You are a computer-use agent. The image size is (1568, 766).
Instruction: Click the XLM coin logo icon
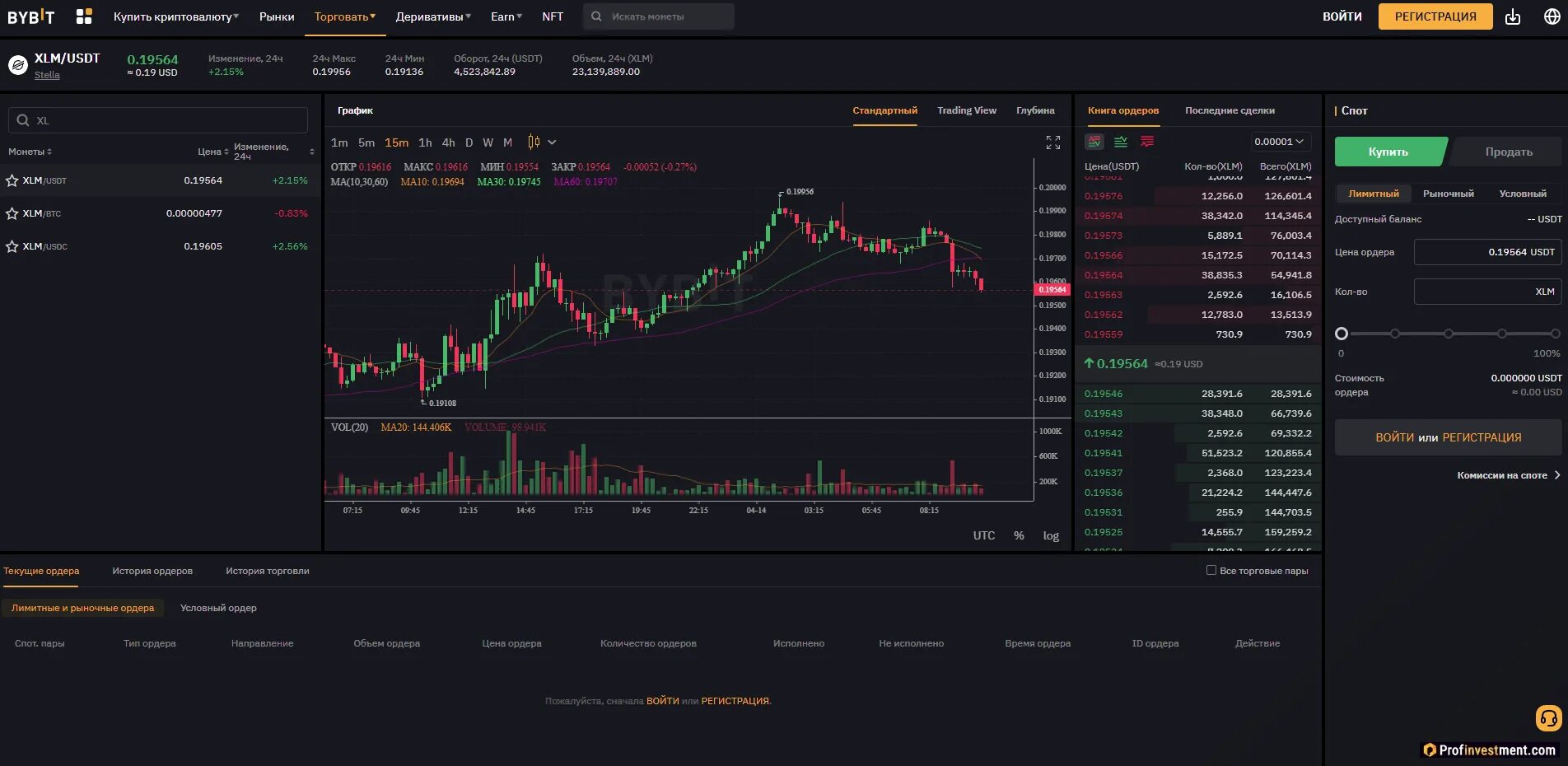click(18, 65)
